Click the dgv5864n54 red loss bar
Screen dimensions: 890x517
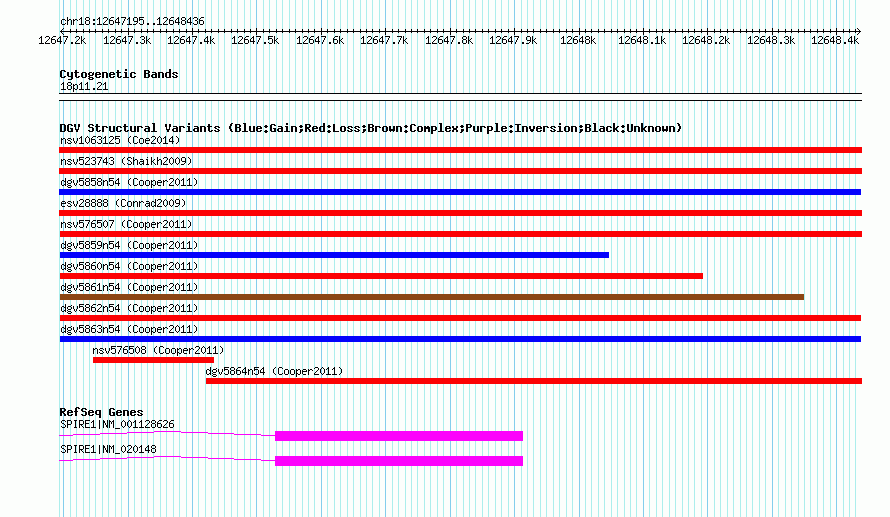click(534, 381)
